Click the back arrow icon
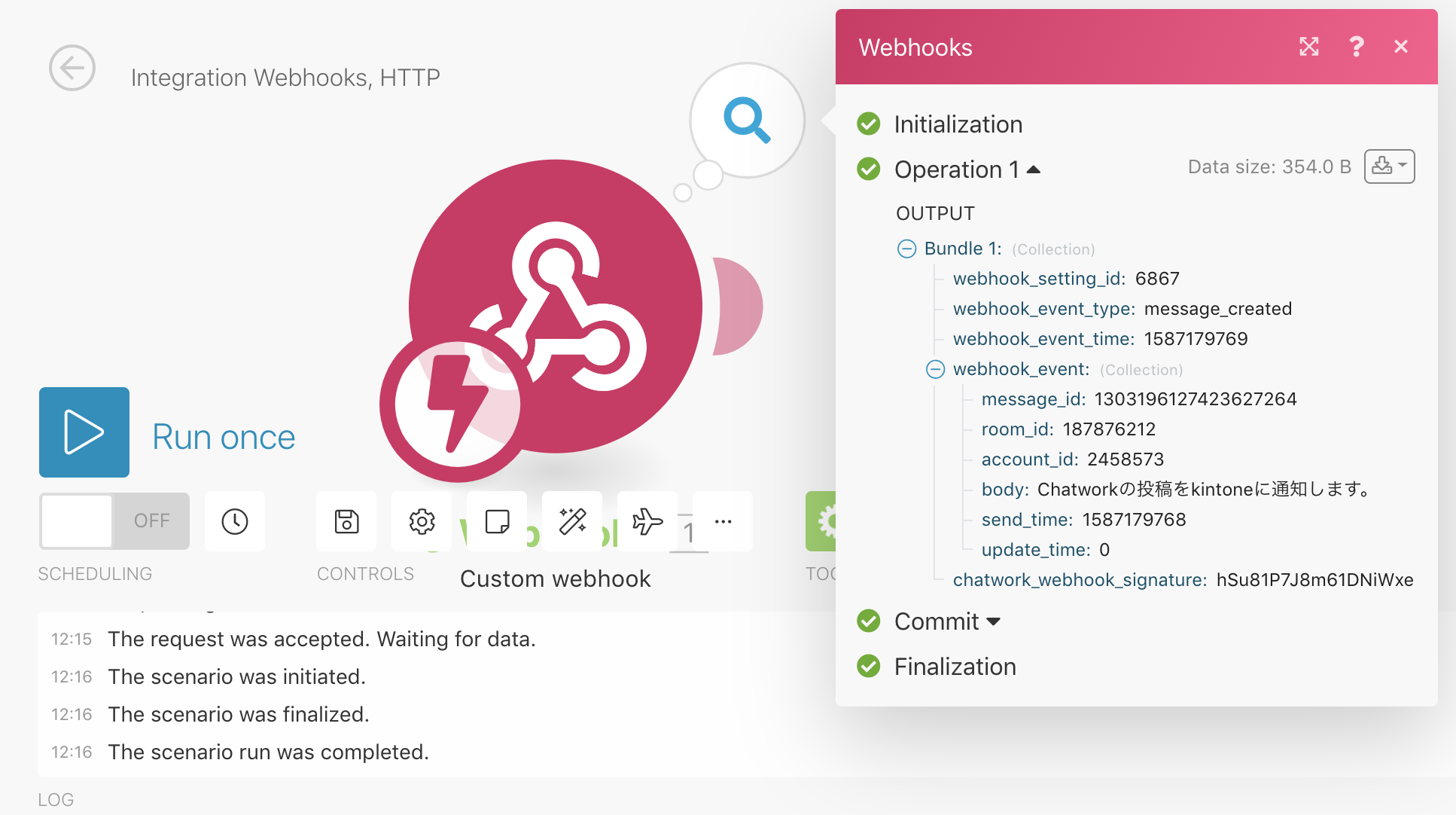 [x=72, y=69]
